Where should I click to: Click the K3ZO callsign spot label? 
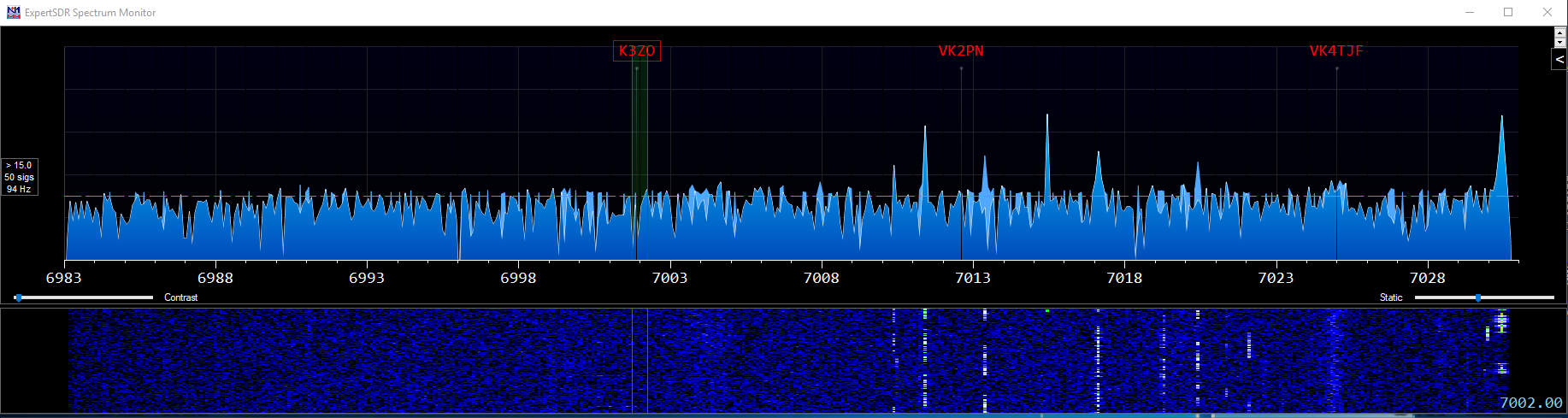[x=637, y=51]
